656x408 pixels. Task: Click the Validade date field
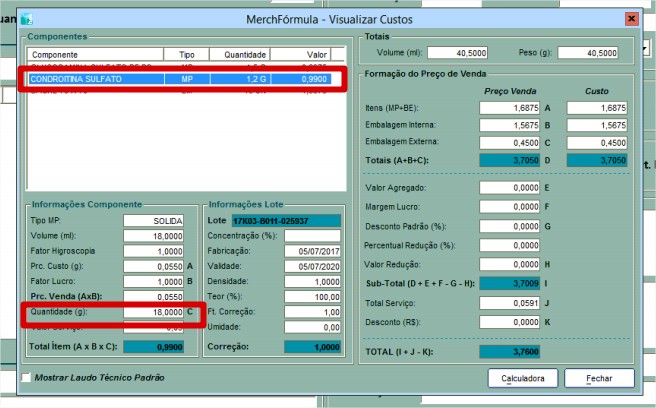(x=312, y=267)
